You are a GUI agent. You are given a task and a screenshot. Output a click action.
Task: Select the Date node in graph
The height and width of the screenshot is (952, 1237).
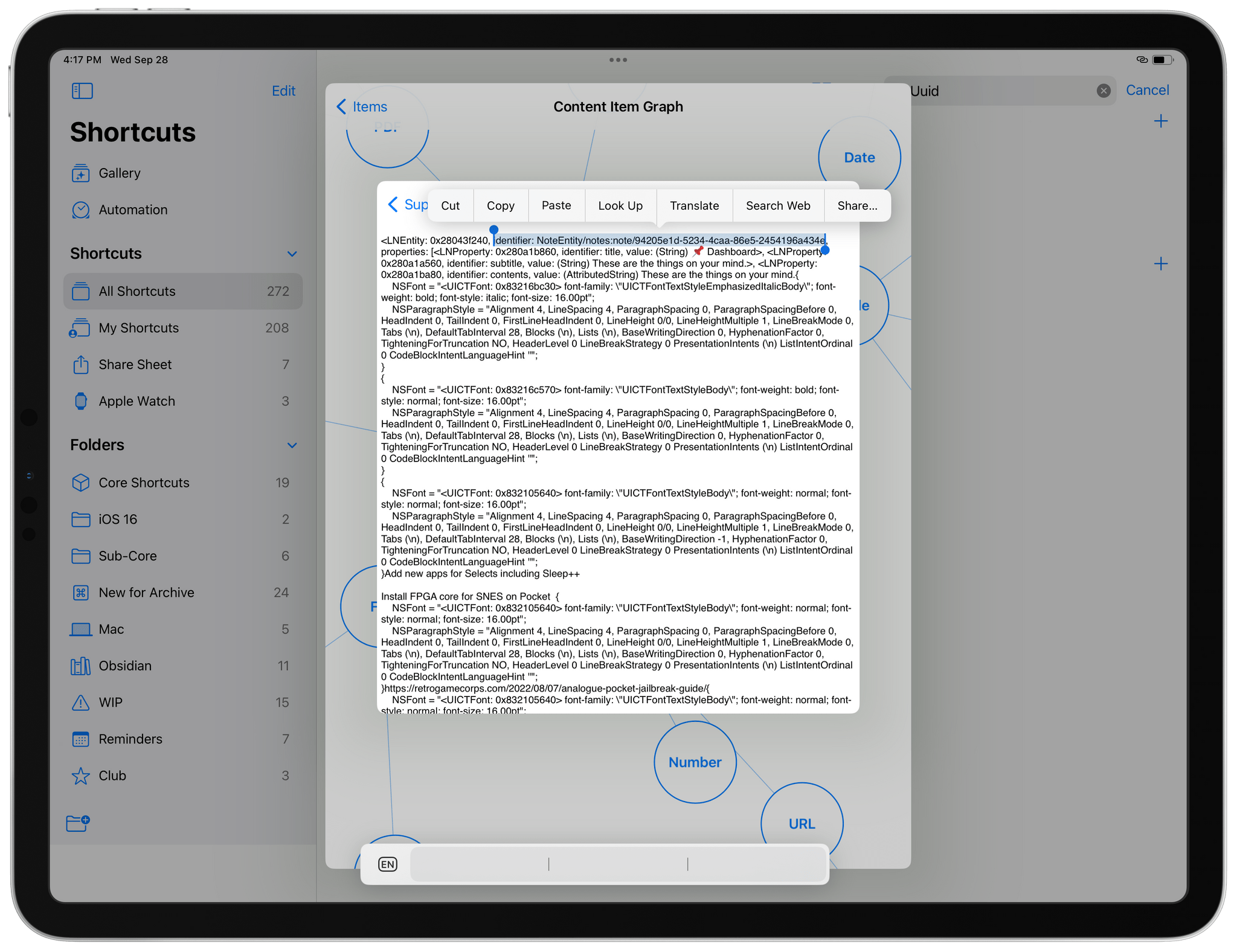tap(859, 157)
